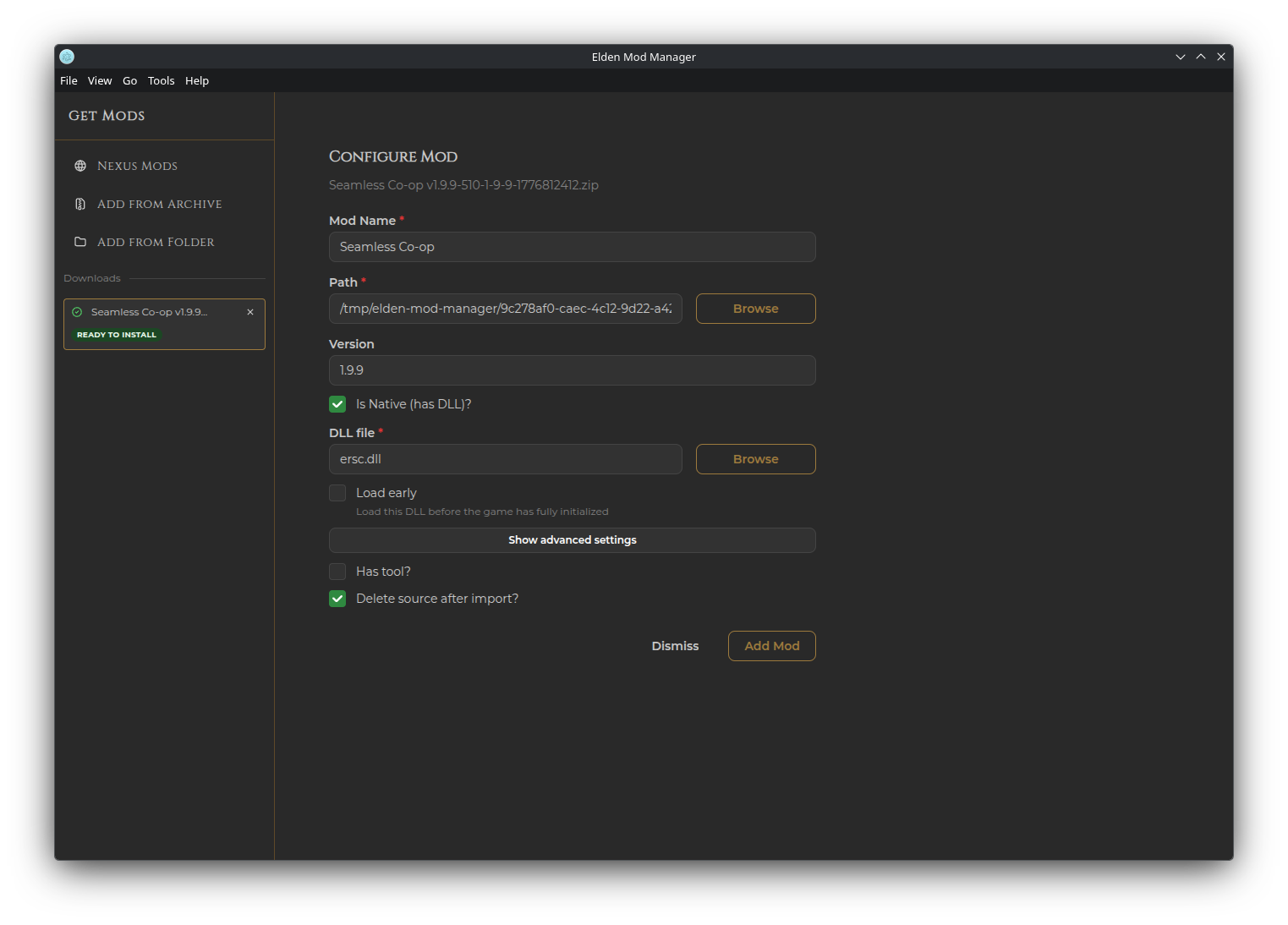
Task: Click into the Path text field
Action: (x=506, y=309)
